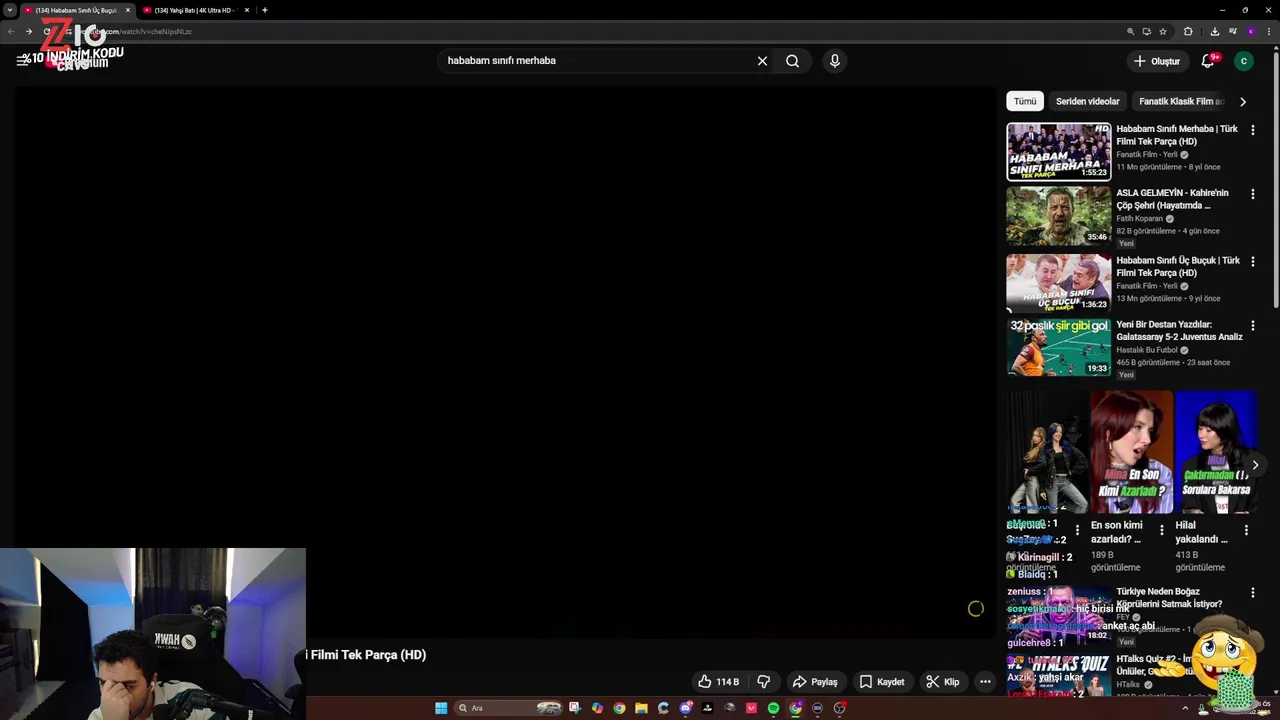Screen dimensions: 1280x720
Task: Show more filter chips with right arrow
Action: tap(1243, 101)
